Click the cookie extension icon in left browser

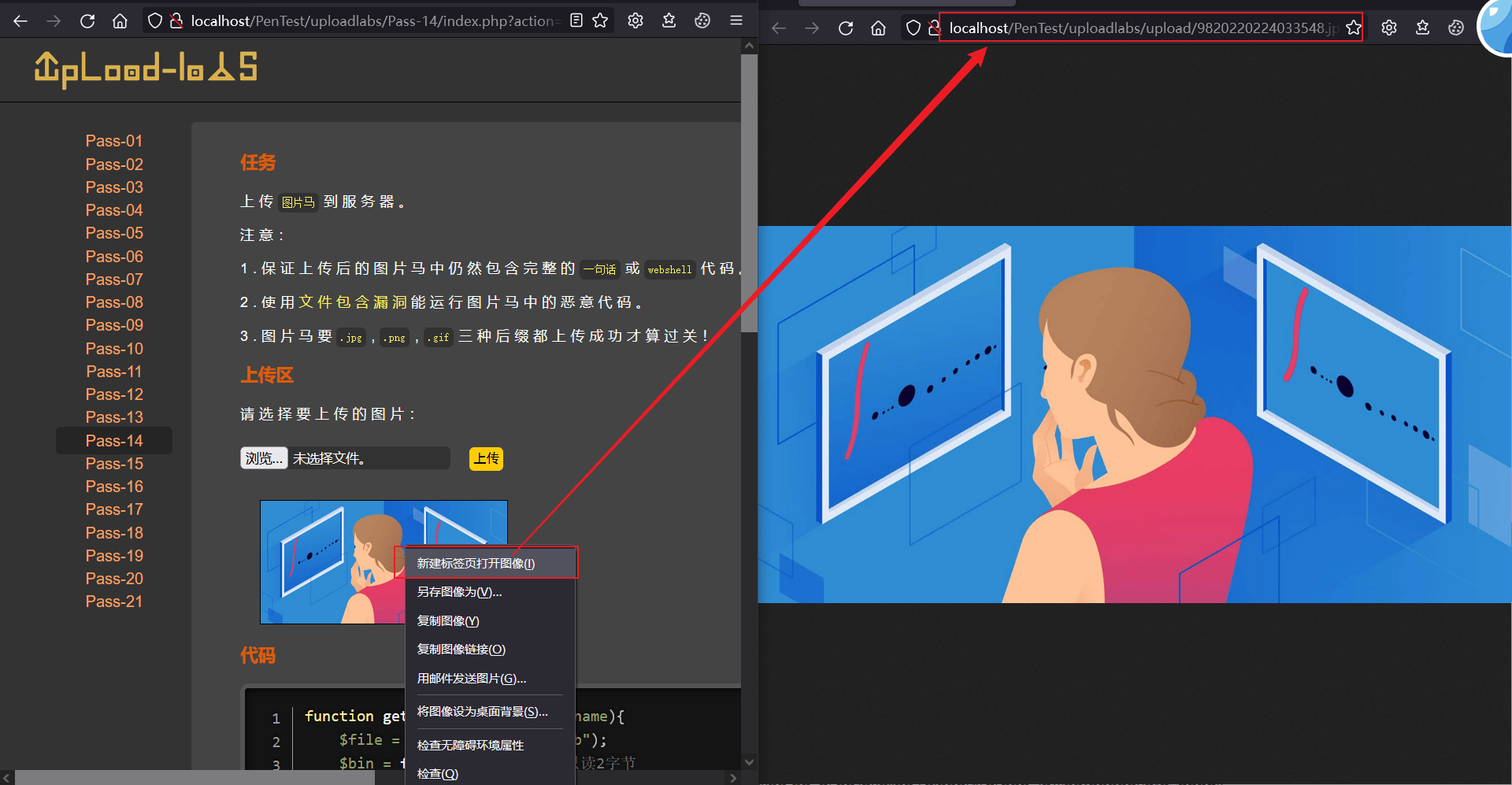(702, 20)
